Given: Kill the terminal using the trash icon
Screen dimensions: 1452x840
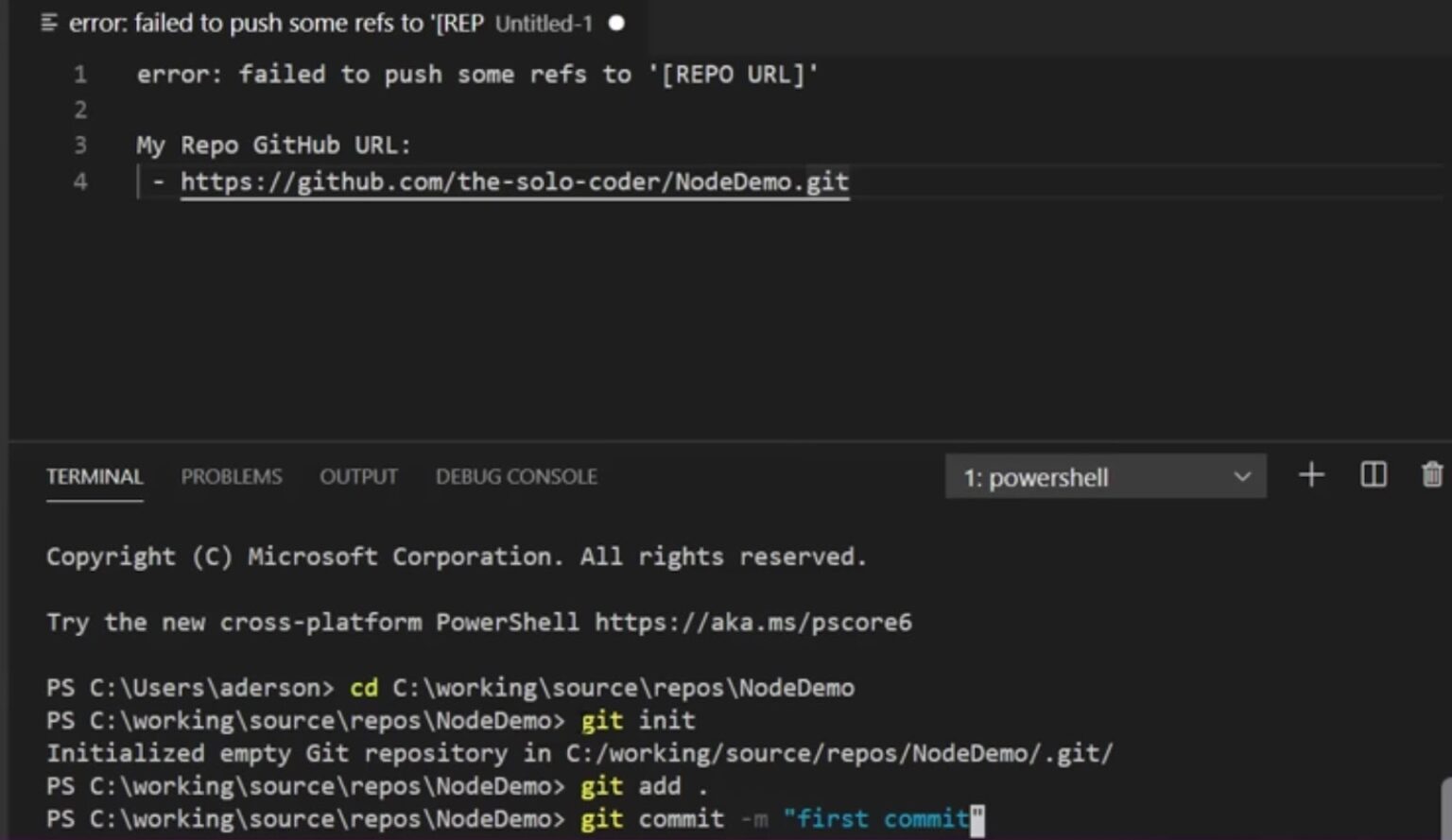Looking at the screenshot, I should pyautogui.click(x=1431, y=475).
